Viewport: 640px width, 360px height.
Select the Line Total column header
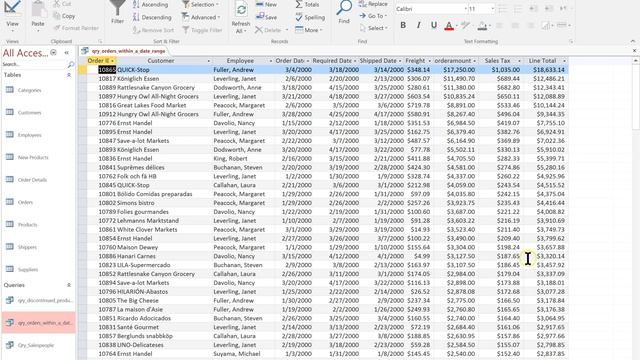coord(545,61)
